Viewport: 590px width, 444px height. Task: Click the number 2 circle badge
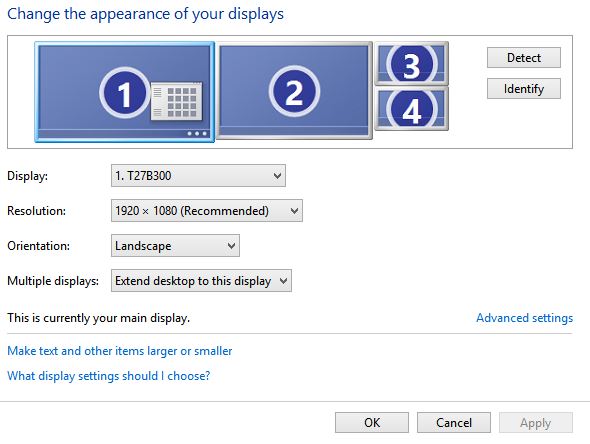click(294, 91)
